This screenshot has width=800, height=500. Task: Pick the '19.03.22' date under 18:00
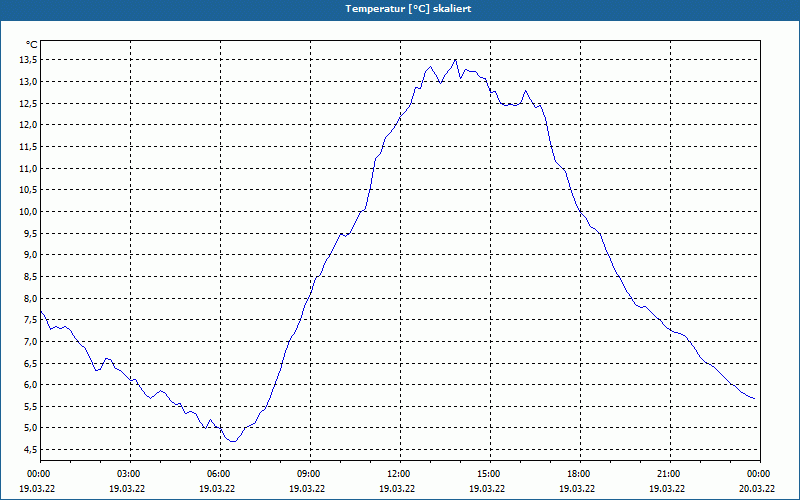(577, 488)
